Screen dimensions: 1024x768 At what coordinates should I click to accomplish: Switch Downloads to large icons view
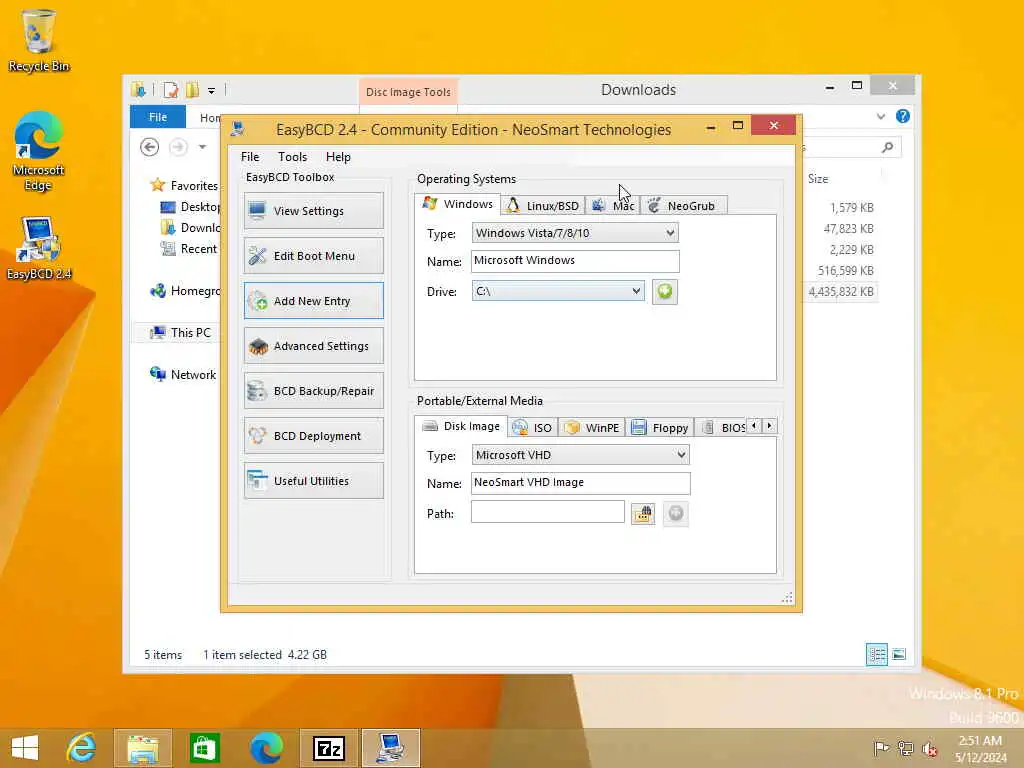click(899, 654)
